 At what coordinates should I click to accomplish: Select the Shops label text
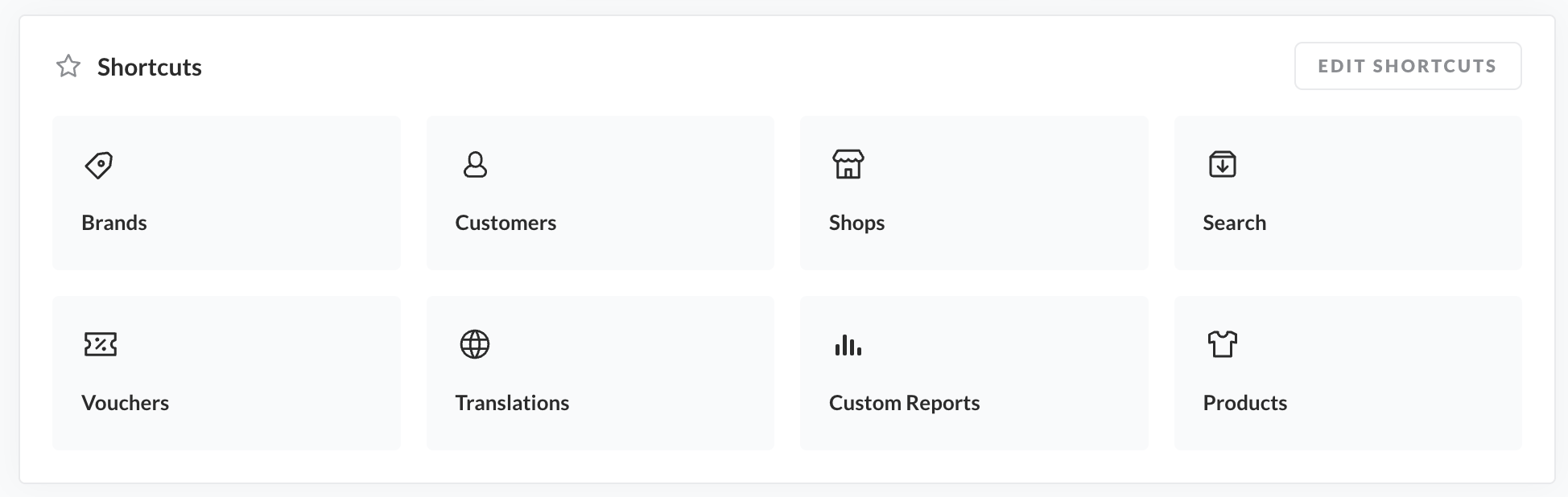click(856, 223)
